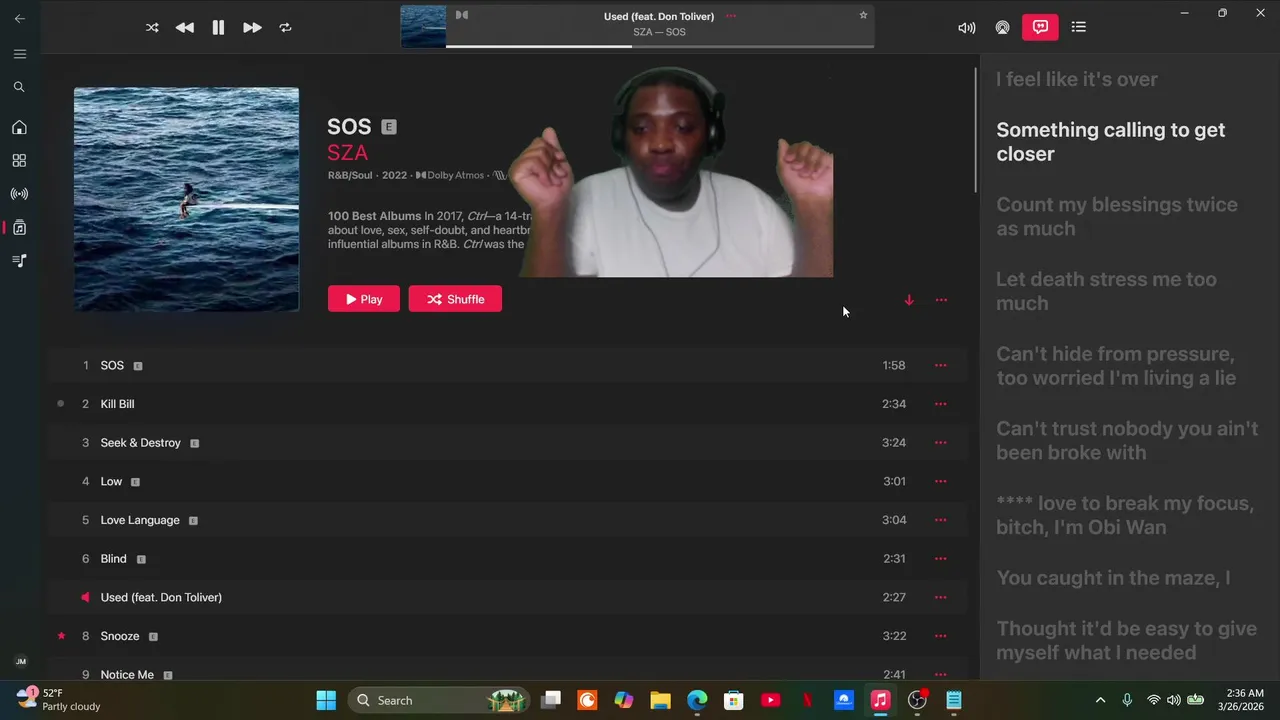Open the SZA artist link
This screenshot has width=1280, height=720.
tap(348, 153)
